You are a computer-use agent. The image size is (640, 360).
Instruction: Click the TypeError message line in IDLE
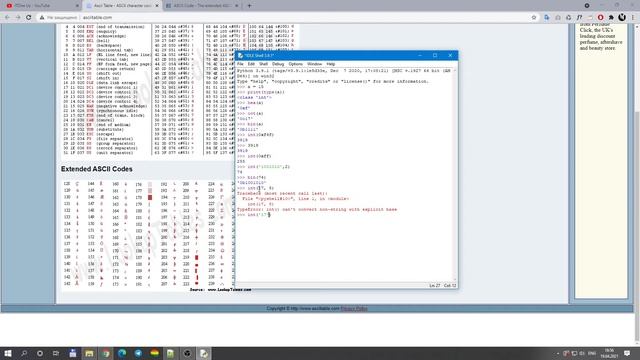317,209
